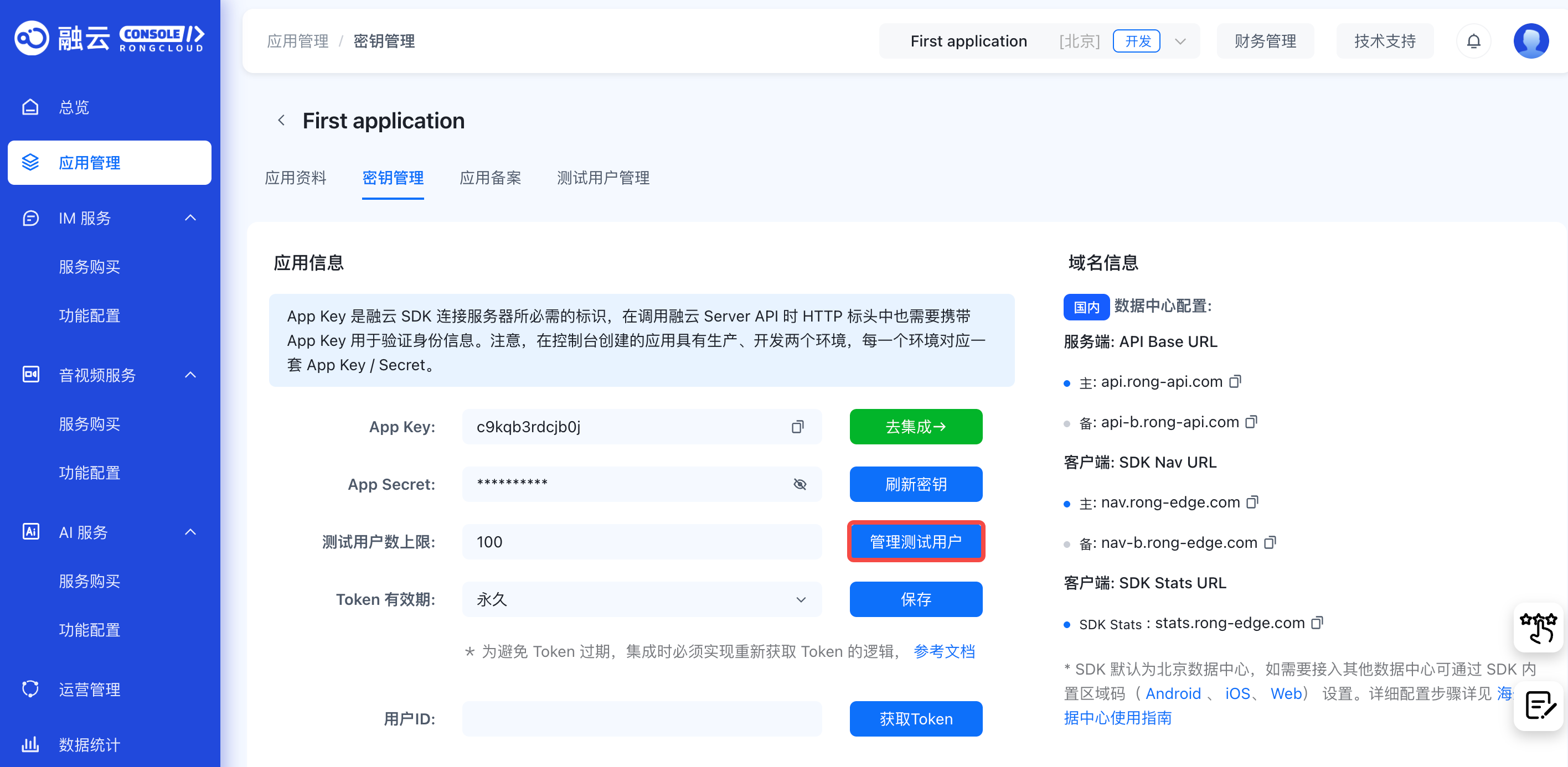This screenshot has height=767, width=1568.
Task: Toggle App Secret visibility eye icon
Action: coord(800,484)
